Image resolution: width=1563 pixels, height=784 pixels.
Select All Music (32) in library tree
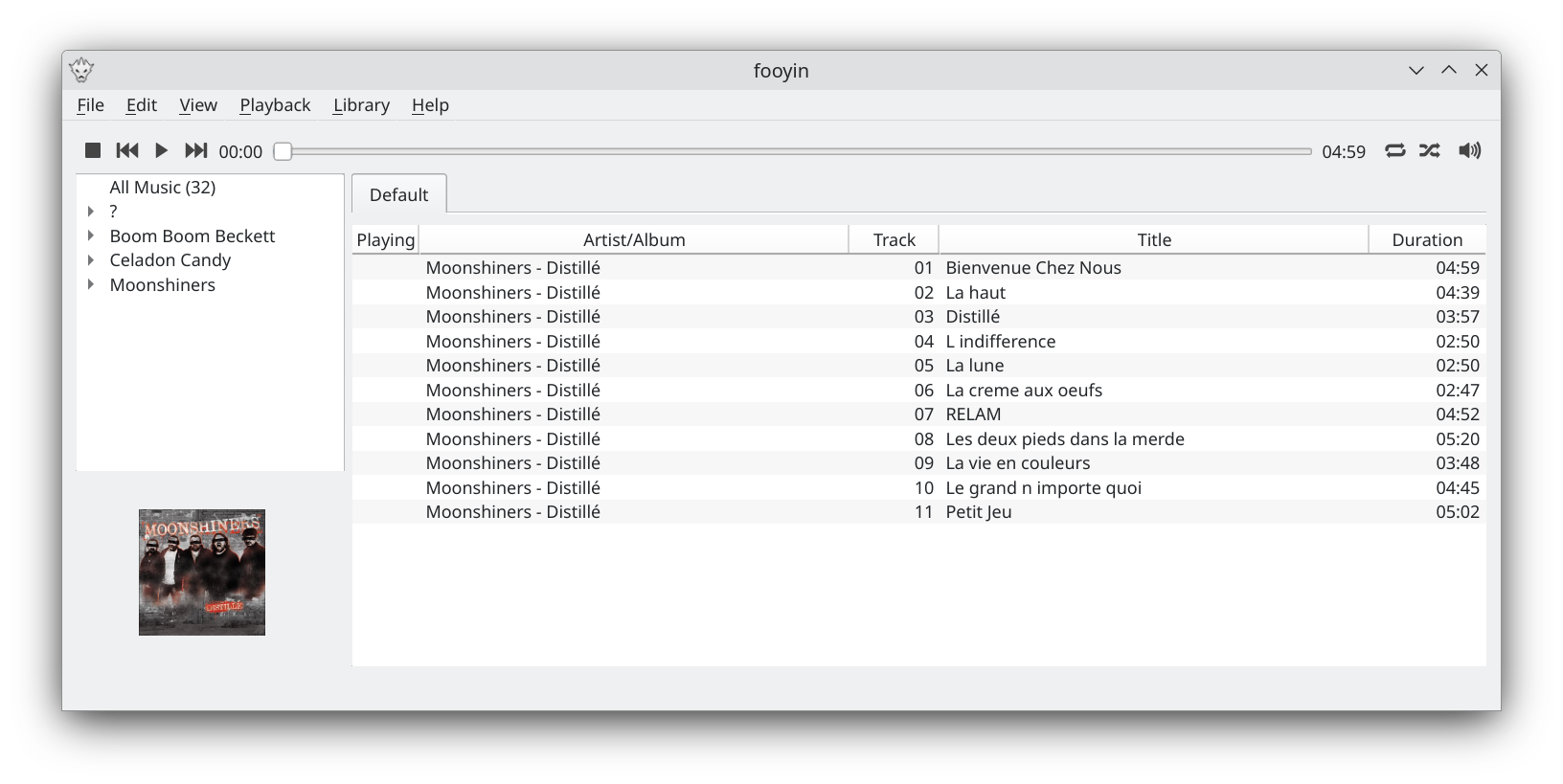point(163,188)
